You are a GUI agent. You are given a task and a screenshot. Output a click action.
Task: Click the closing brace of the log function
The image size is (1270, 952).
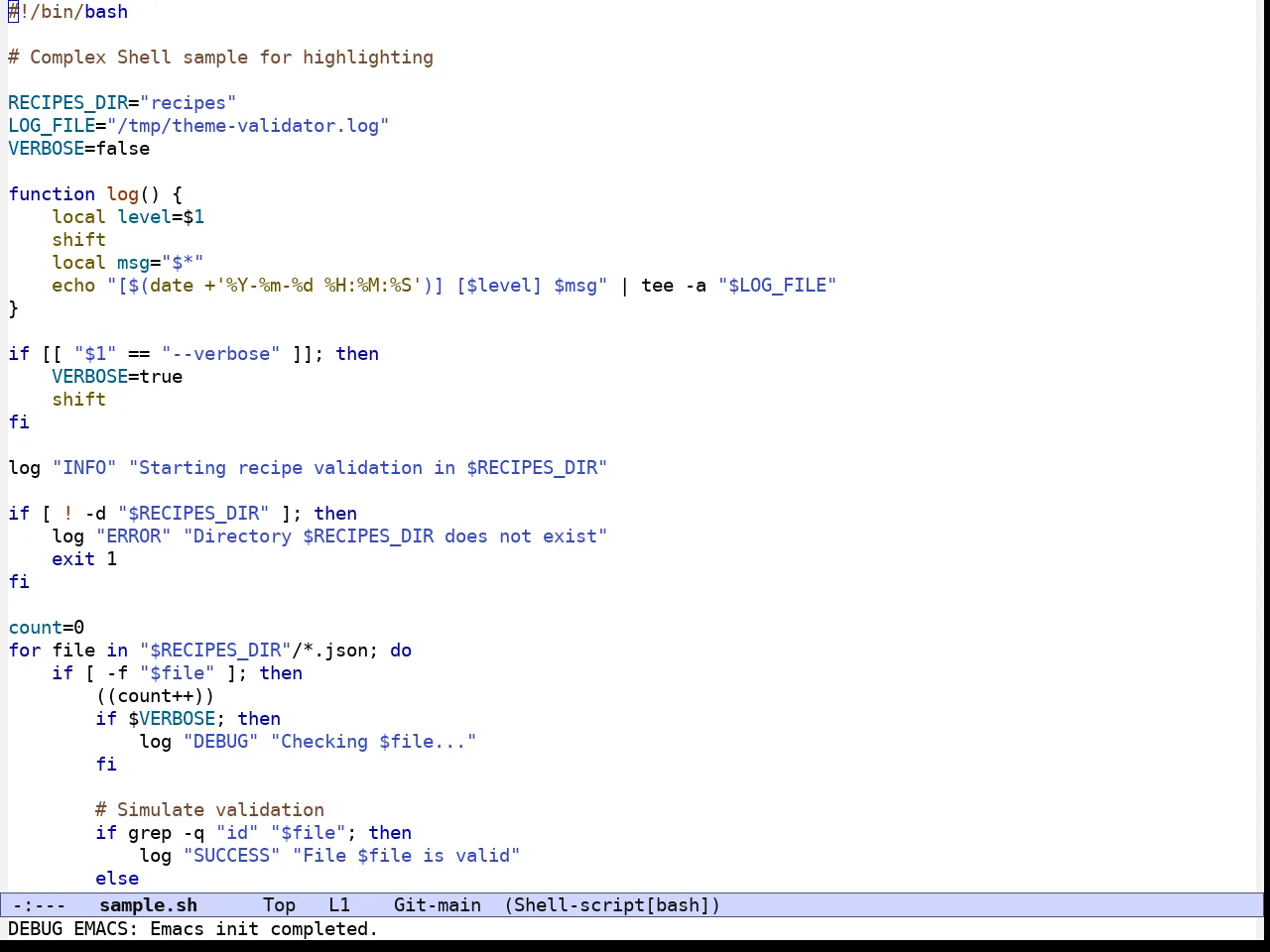pyautogui.click(x=14, y=308)
